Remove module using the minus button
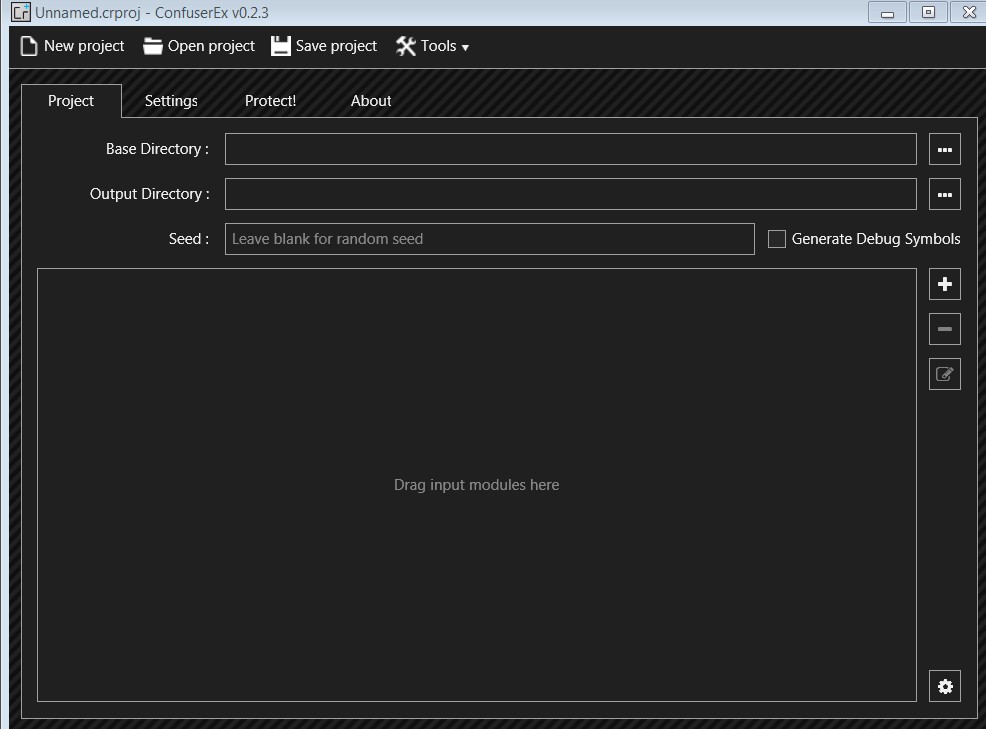This screenshot has height=729, width=986. coord(944,329)
